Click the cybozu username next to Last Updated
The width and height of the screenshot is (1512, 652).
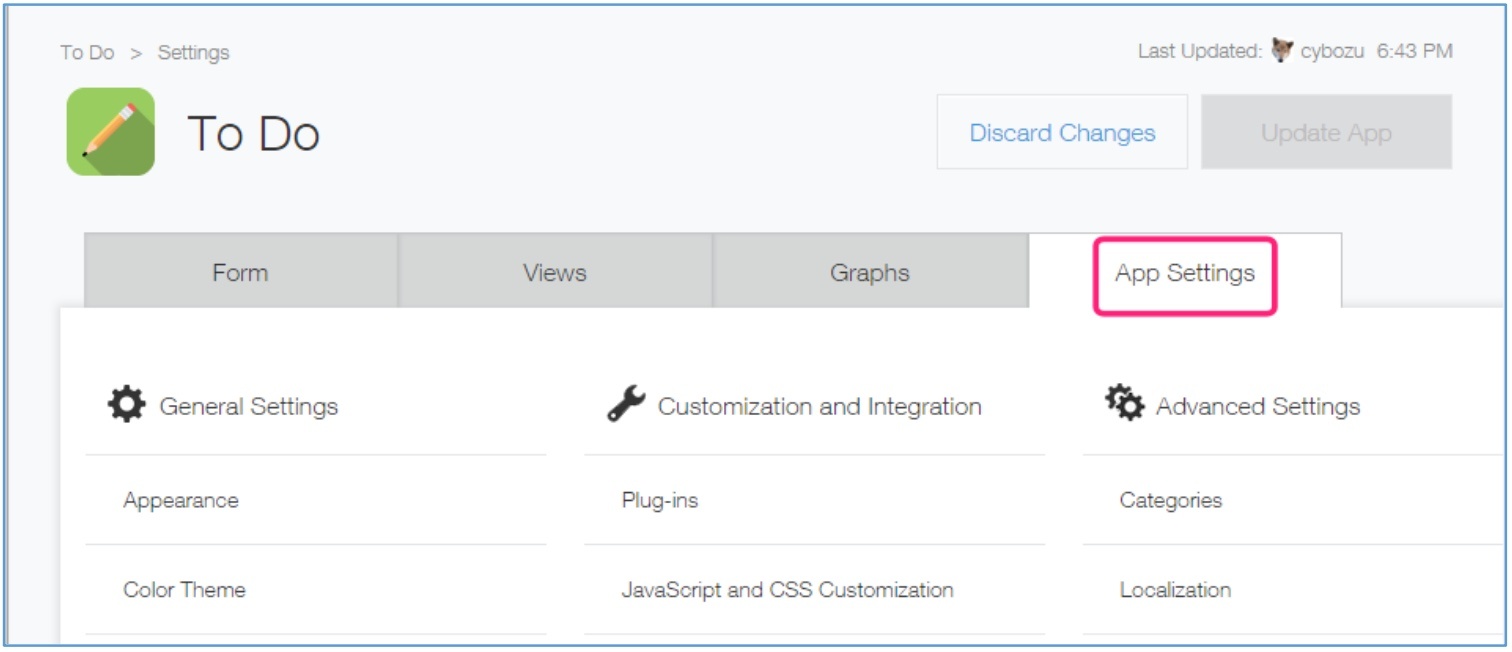coord(1332,51)
